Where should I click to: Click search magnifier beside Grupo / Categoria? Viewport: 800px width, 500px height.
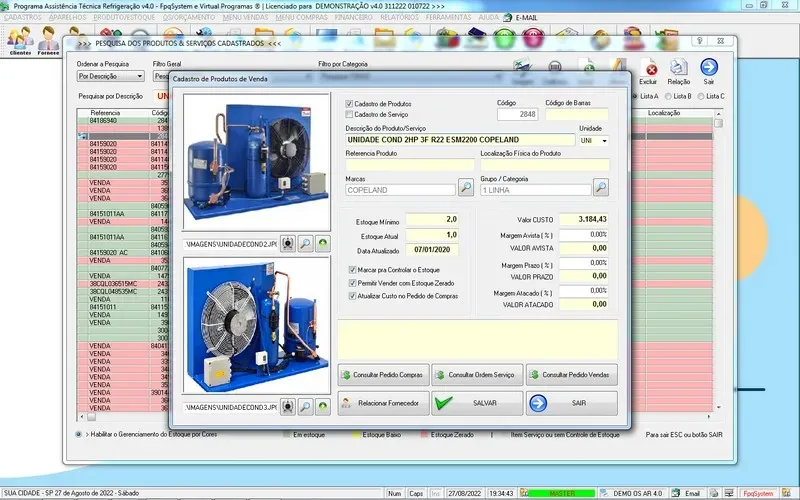coord(600,187)
